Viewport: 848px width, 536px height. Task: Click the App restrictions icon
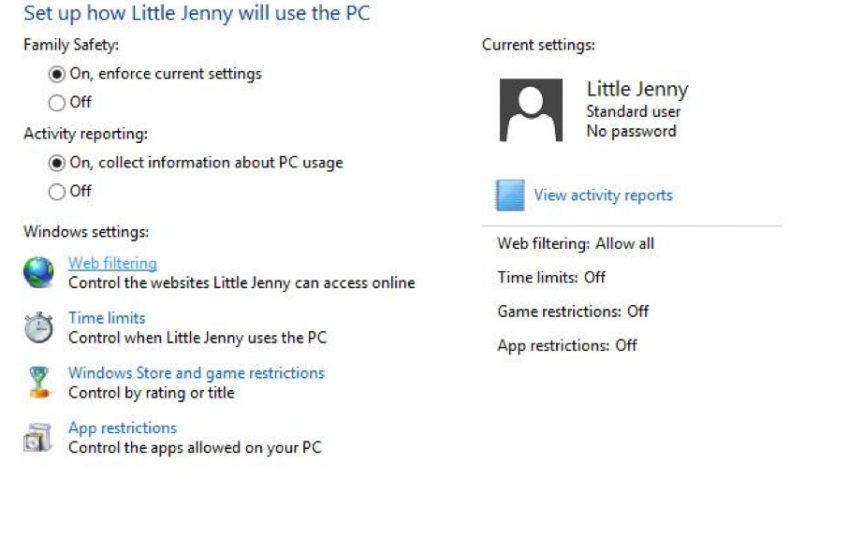(x=39, y=437)
